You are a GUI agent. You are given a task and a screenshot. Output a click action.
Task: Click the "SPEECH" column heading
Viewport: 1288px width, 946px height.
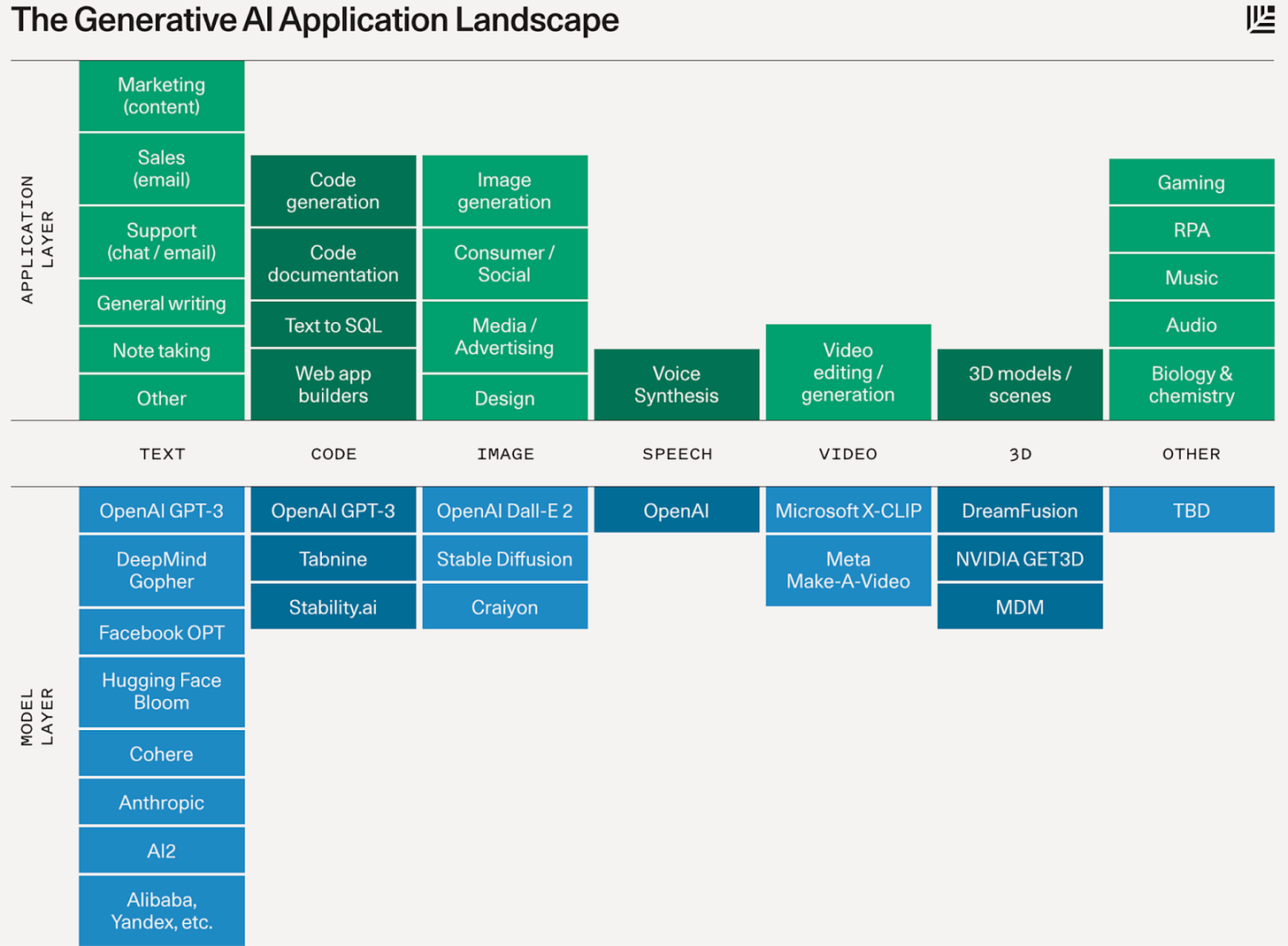click(677, 454)
